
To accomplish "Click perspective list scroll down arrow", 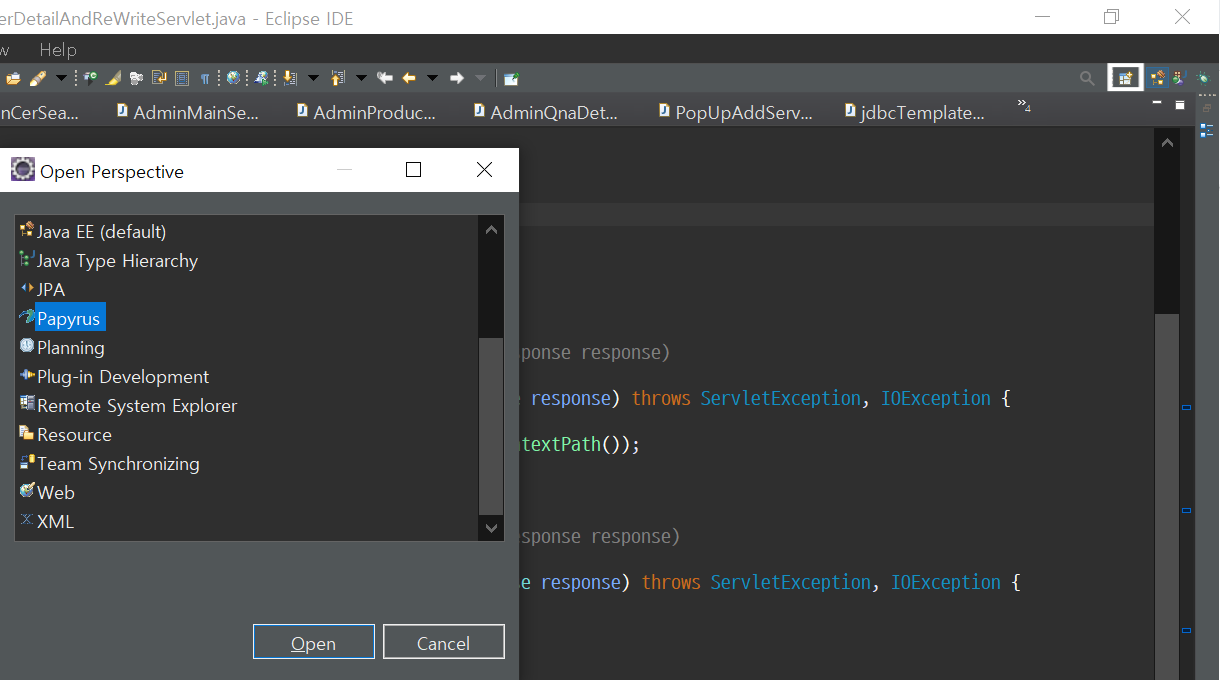I will click(x=491, y=527).
